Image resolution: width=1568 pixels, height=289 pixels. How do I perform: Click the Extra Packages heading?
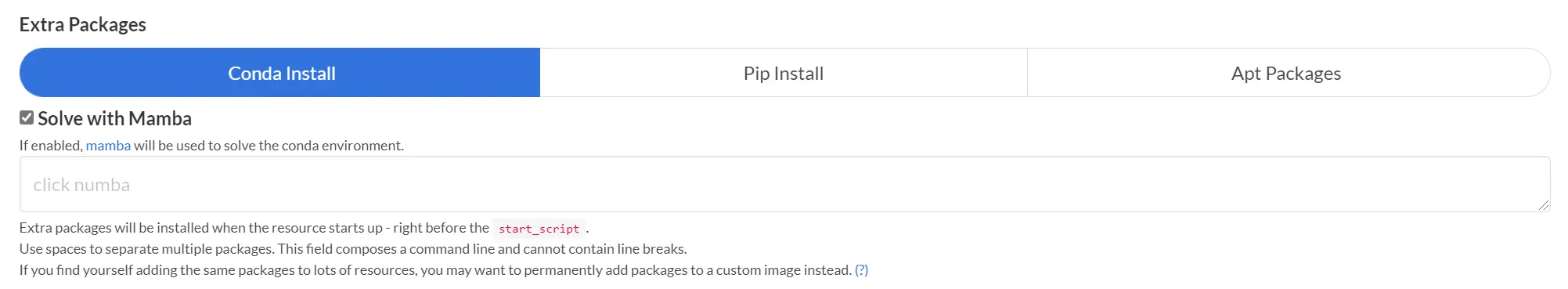point(82,24)
